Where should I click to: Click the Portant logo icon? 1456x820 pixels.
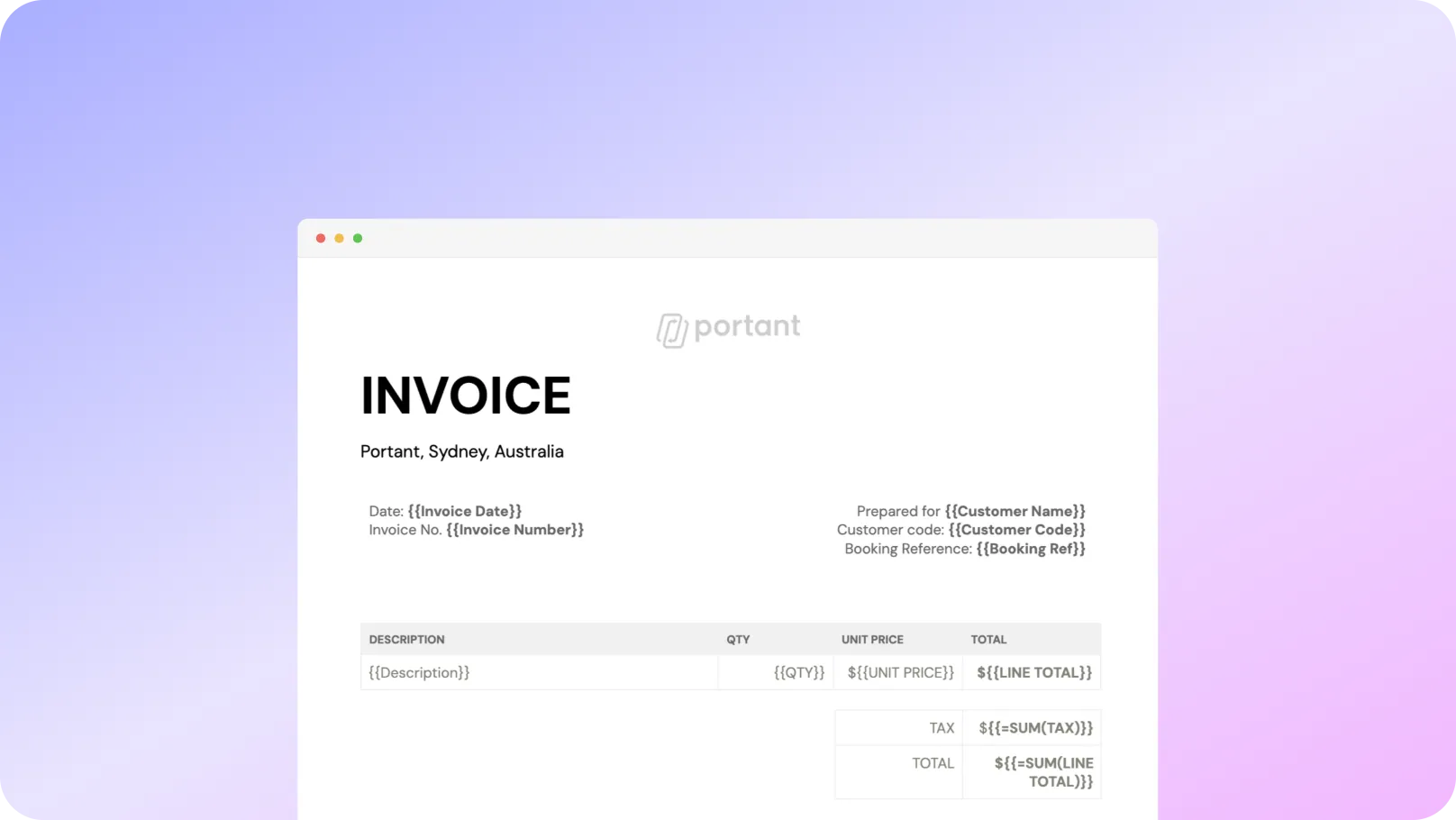672,330
